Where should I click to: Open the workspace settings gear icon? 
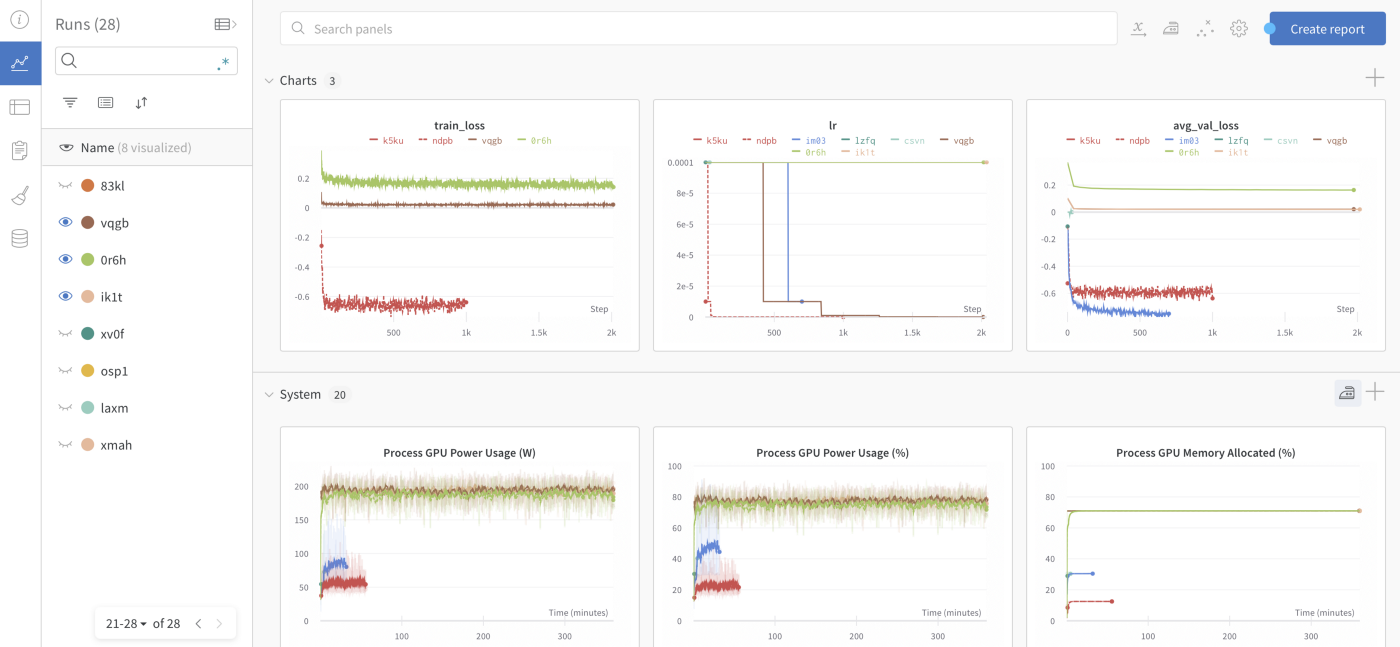click(x=1239, y=29)
